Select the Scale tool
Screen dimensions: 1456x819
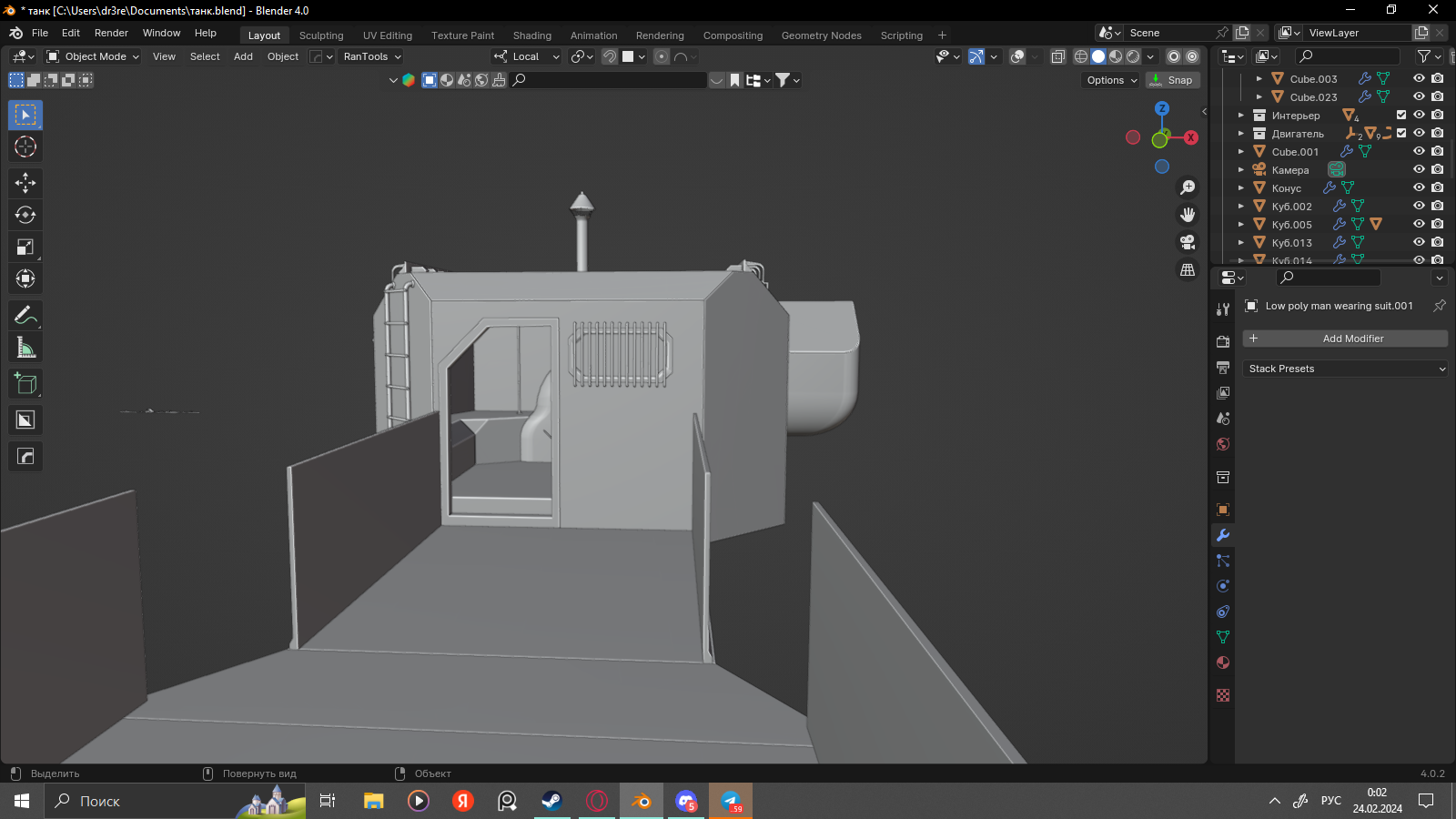(x=25, y=248)
